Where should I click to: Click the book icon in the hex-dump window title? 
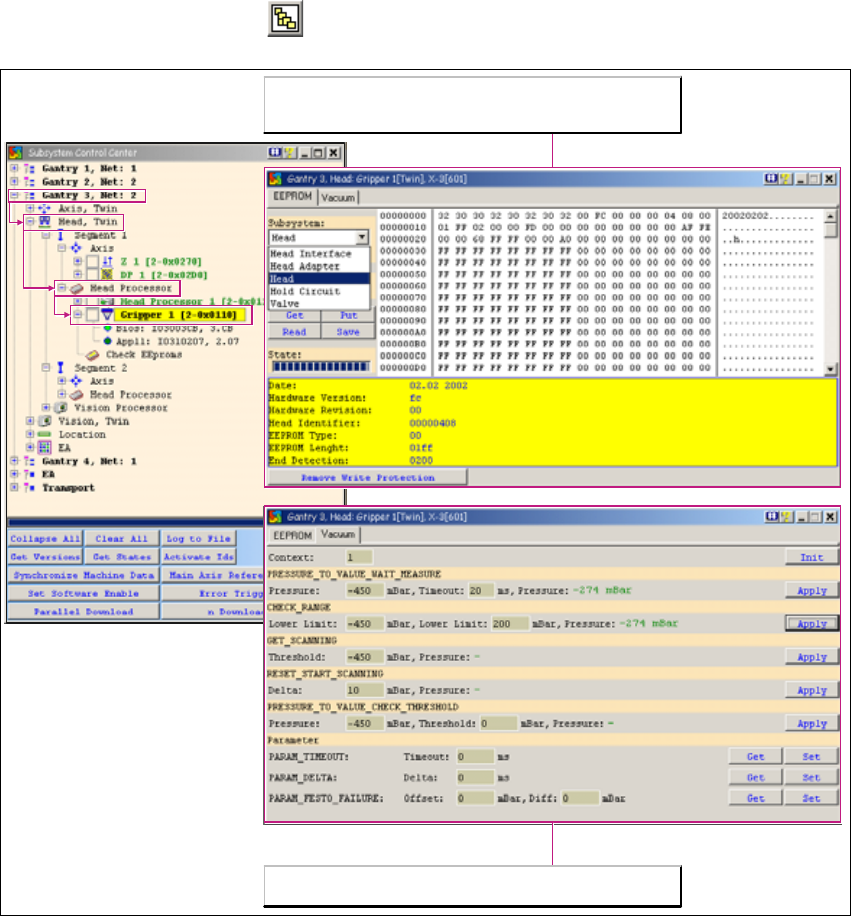pyautogui.click(x=771, y=179)
